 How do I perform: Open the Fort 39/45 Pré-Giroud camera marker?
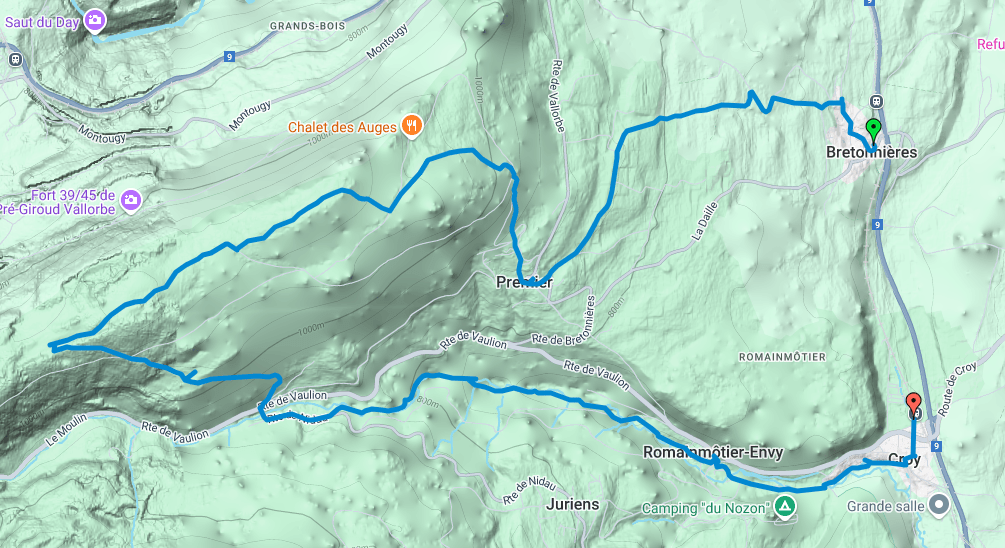pos(131,201)
